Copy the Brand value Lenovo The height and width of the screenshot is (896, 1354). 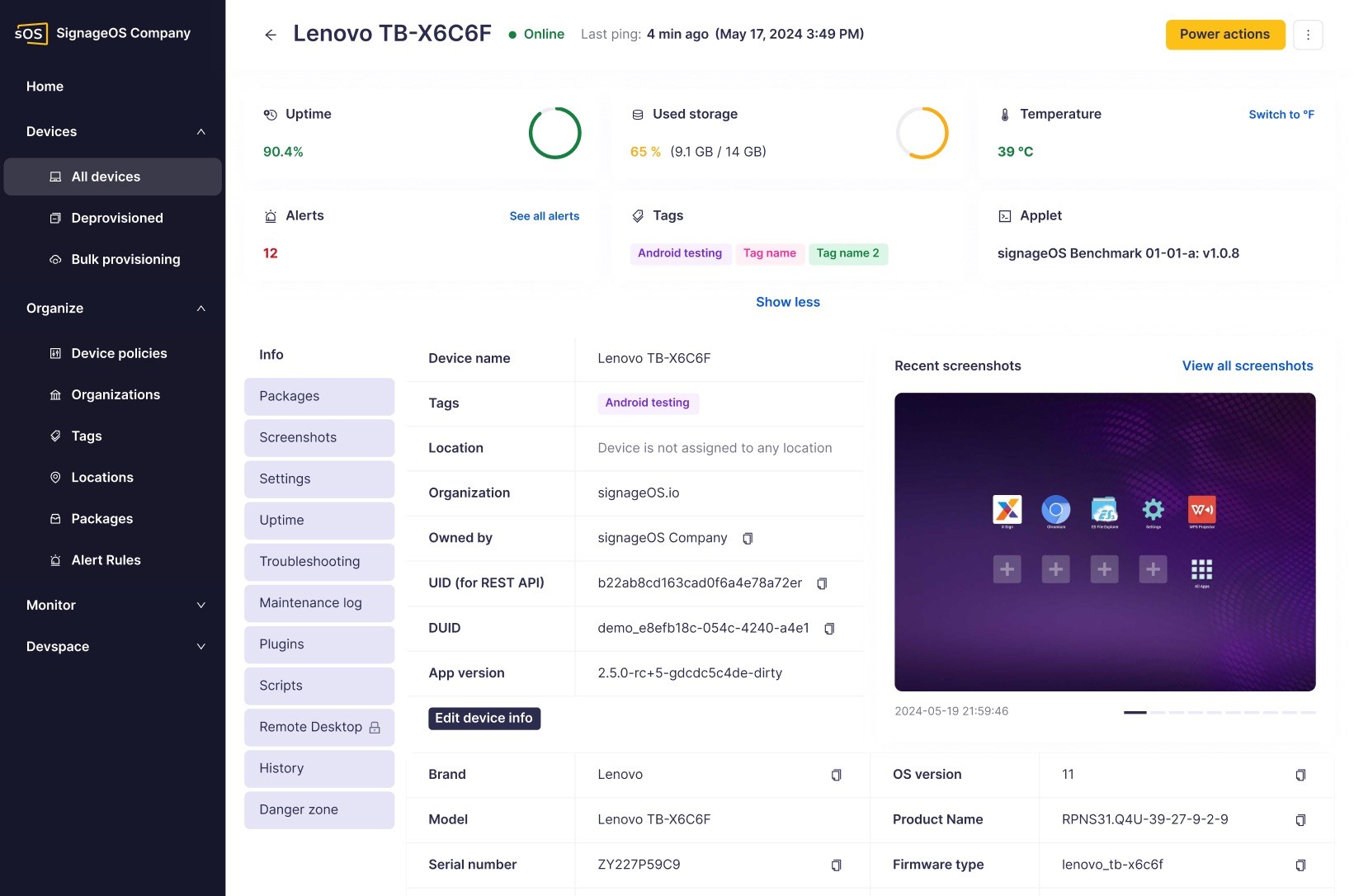(836, 775)
